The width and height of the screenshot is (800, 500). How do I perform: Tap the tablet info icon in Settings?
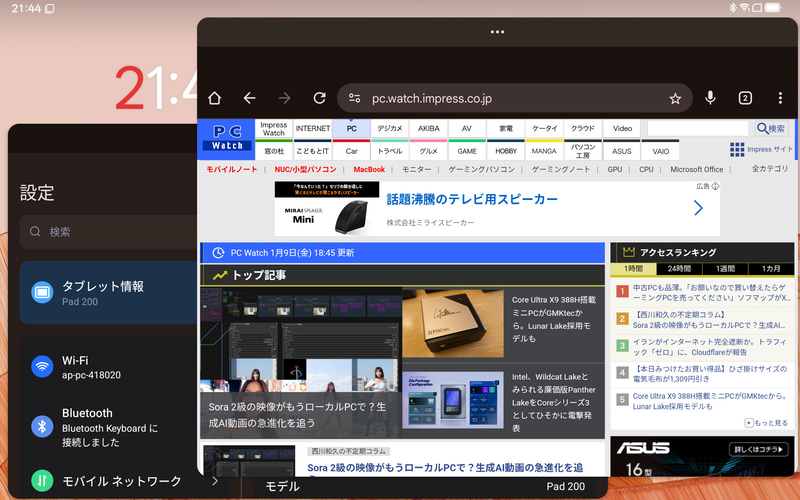[x=42, y=292]
